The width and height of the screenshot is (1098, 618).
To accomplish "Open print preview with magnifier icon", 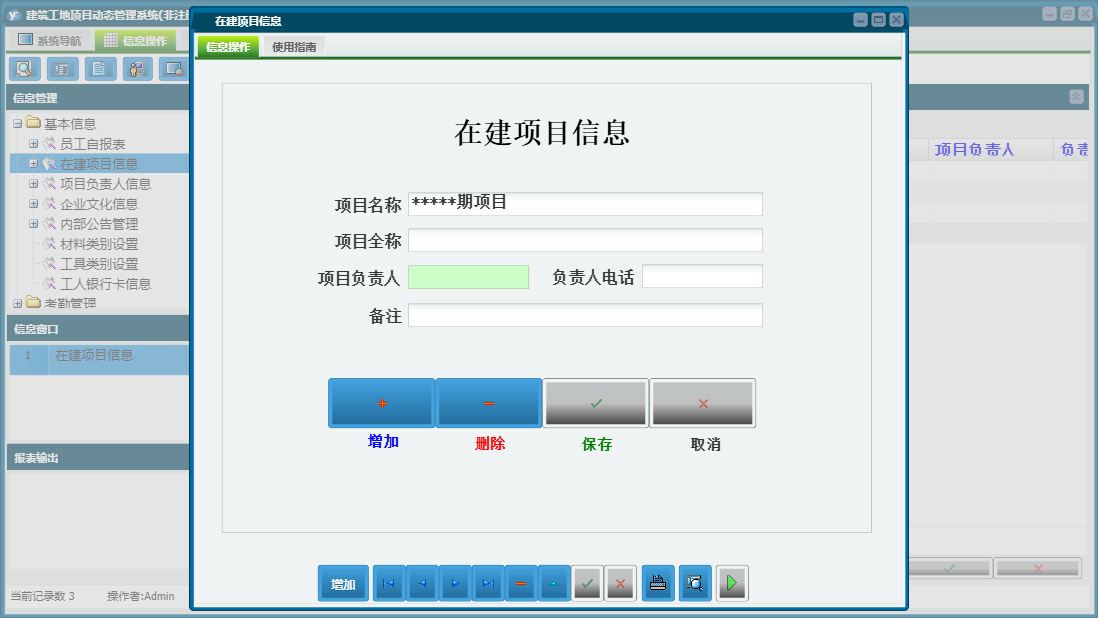I will tap(694, 583).
